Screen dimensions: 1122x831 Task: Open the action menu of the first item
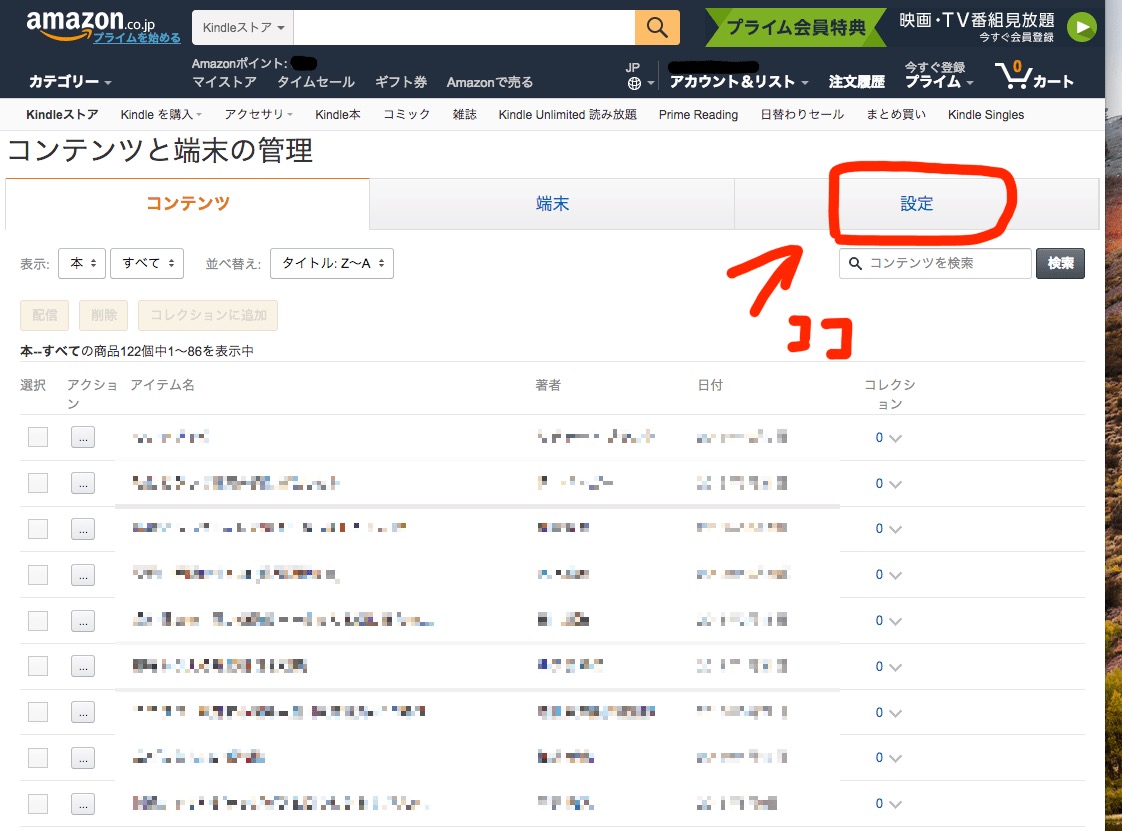tap(83, 437)
